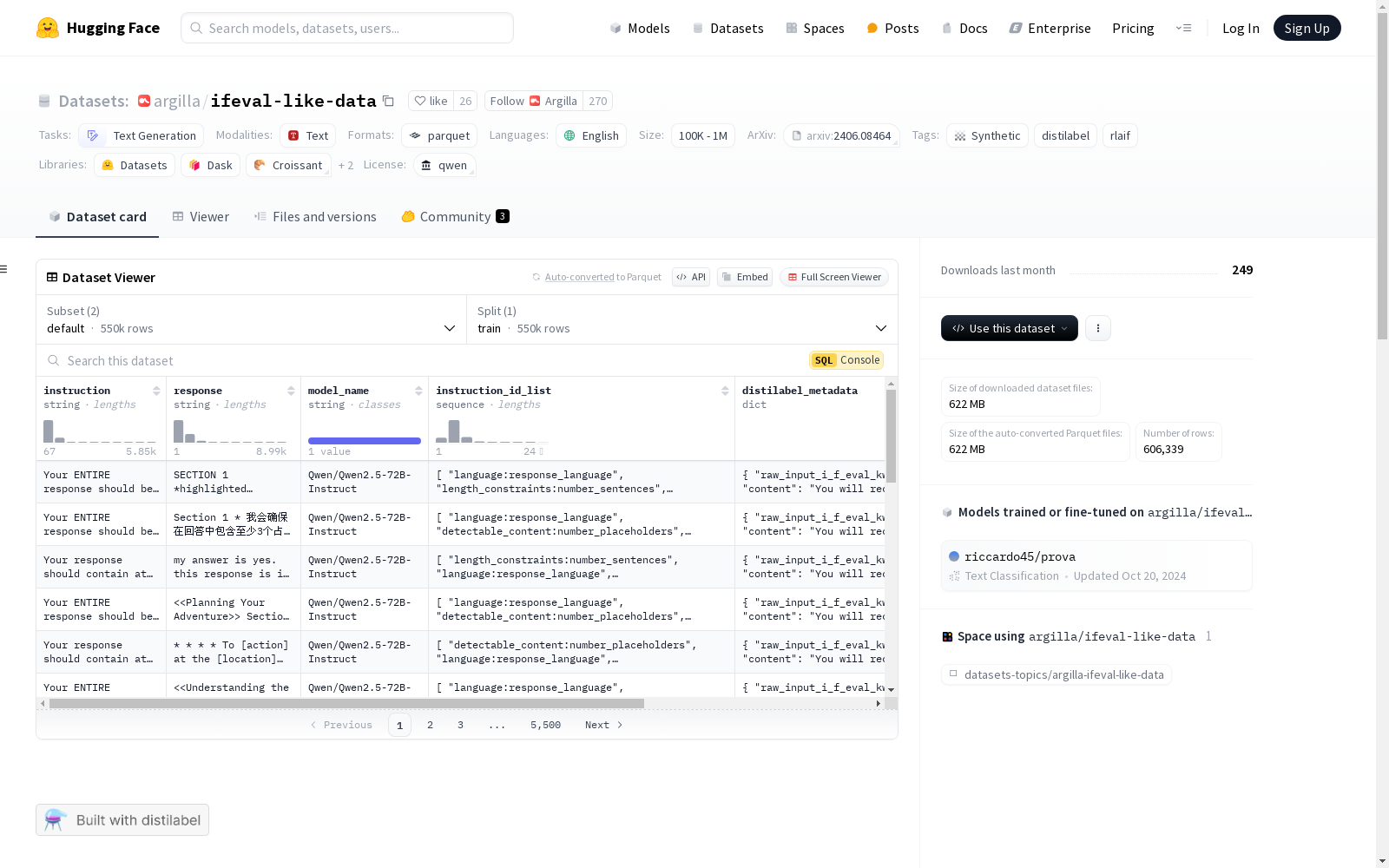Click the riccardo45/prova model avatar
The width and height of the screenshot is (1389, 868).
coord(954,557)
